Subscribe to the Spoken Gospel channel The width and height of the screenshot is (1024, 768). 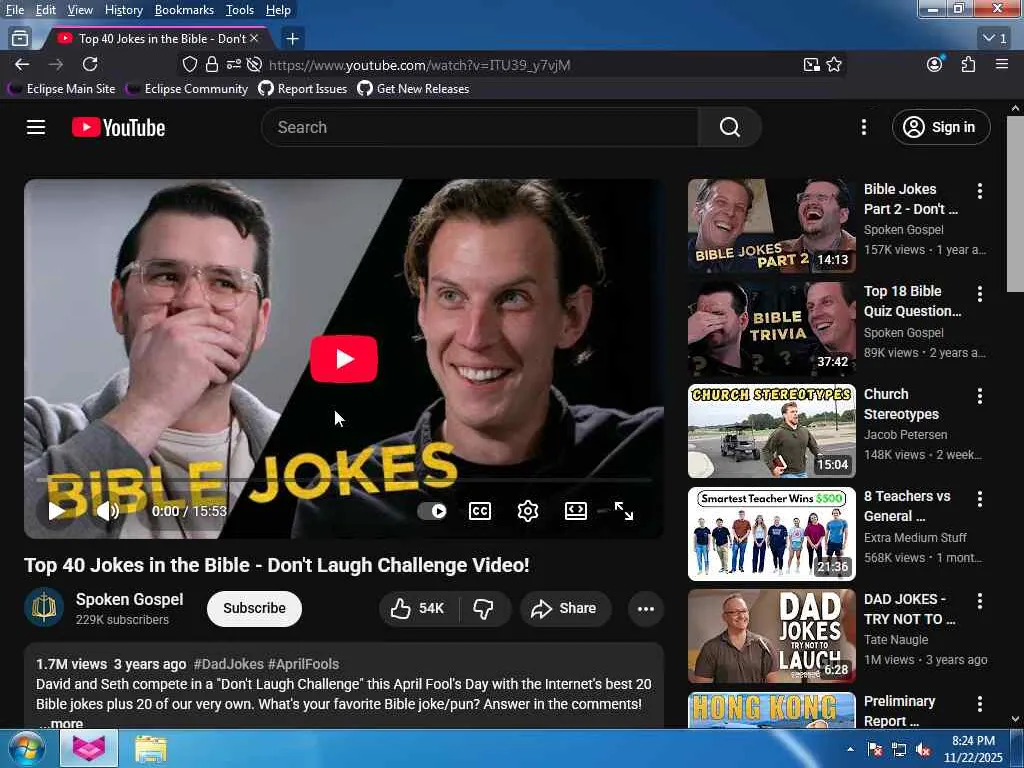[254, 609]
